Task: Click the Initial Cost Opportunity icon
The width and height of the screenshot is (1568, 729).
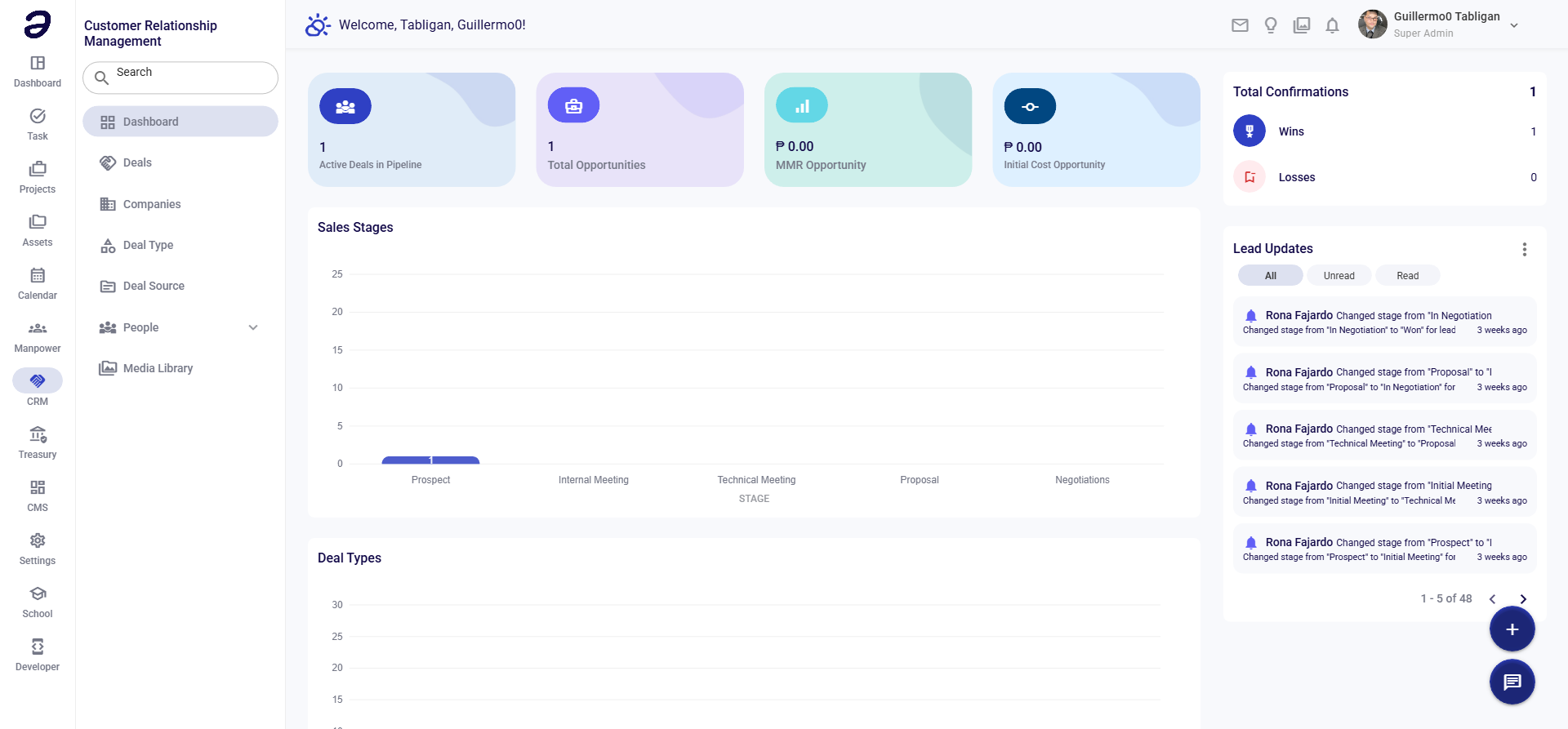Action: click(1030, 106)
